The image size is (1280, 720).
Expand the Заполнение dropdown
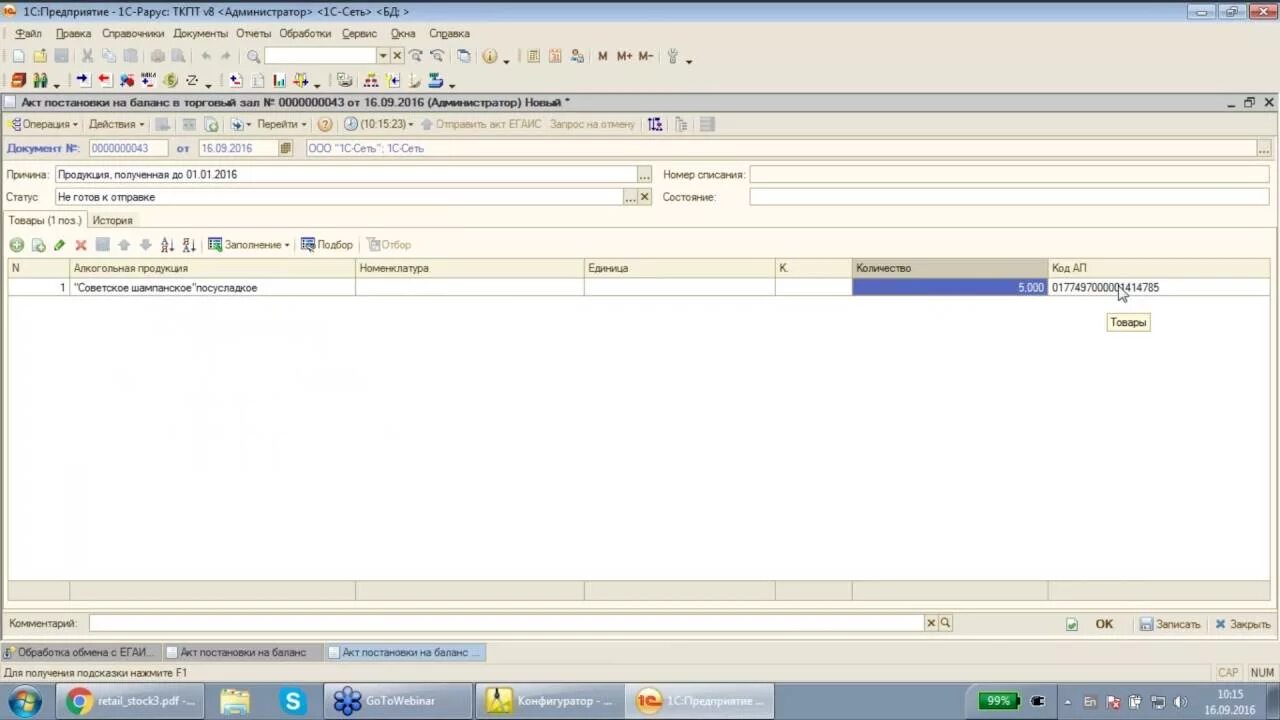point(249,245)
